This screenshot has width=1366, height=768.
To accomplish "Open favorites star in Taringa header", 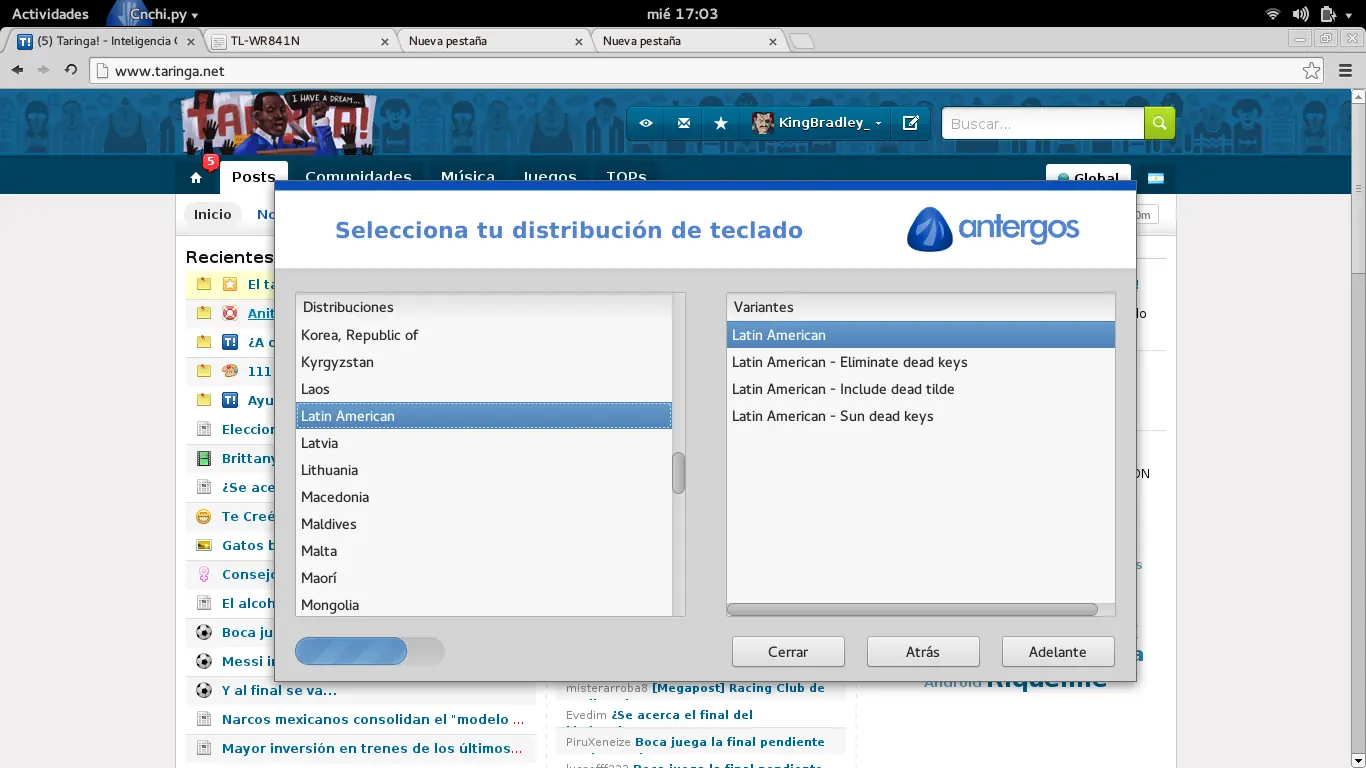I will [x=721, y=123].
